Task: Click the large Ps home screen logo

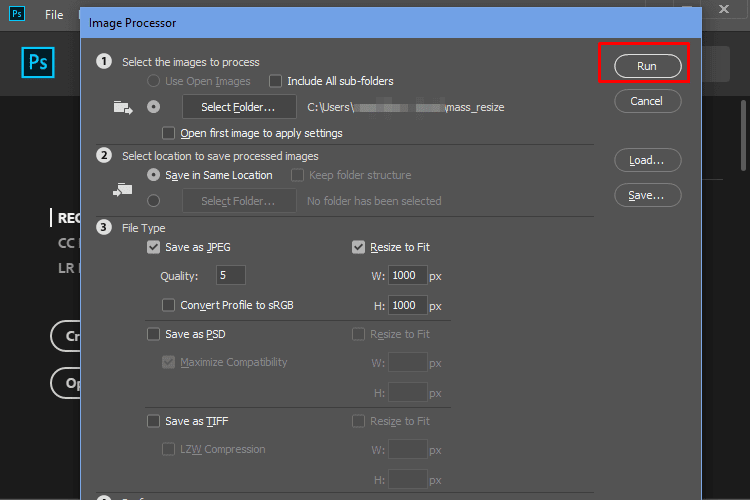Action: tap(38, 63)
